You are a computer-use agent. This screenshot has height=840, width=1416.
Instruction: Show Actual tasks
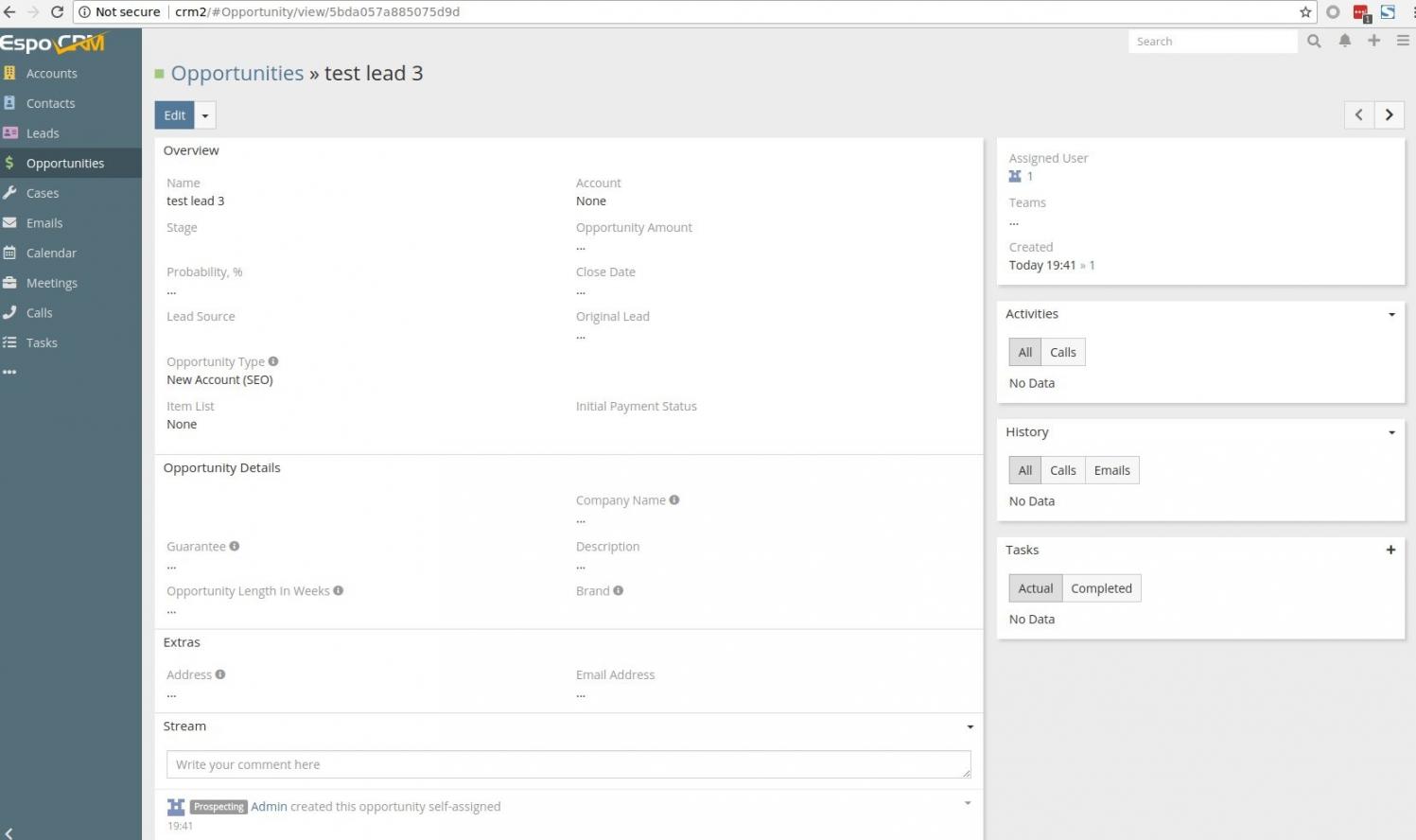pyautogui.click(x=1036, y=588)
